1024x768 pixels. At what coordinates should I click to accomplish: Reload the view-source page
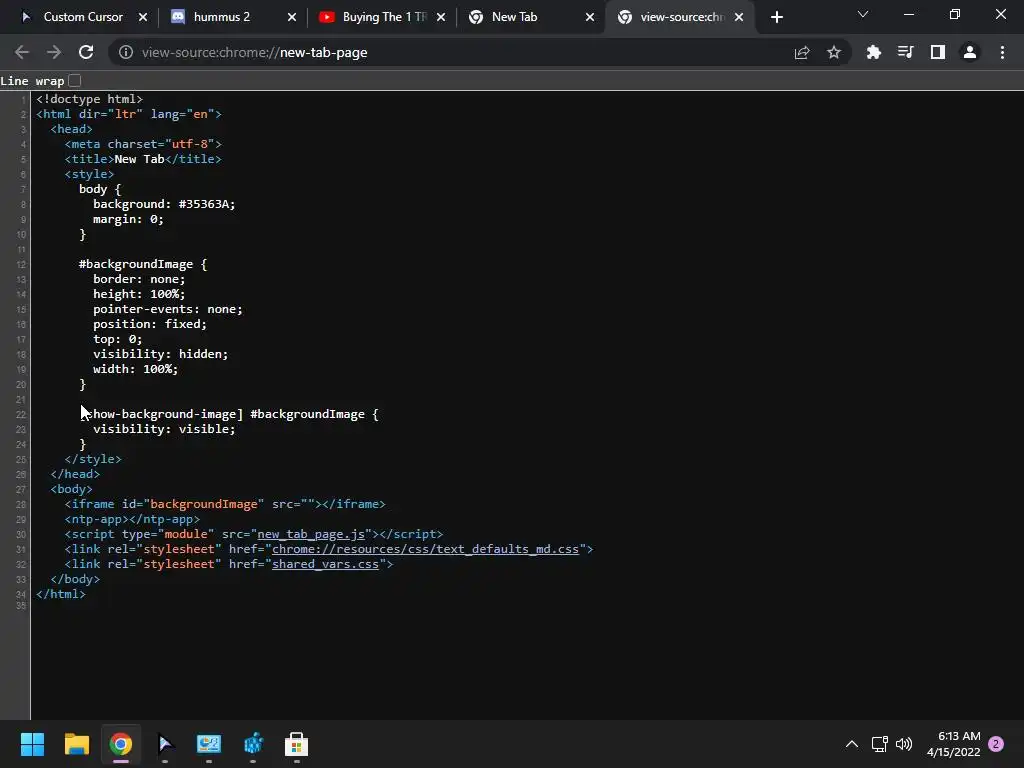pos(86,52)
